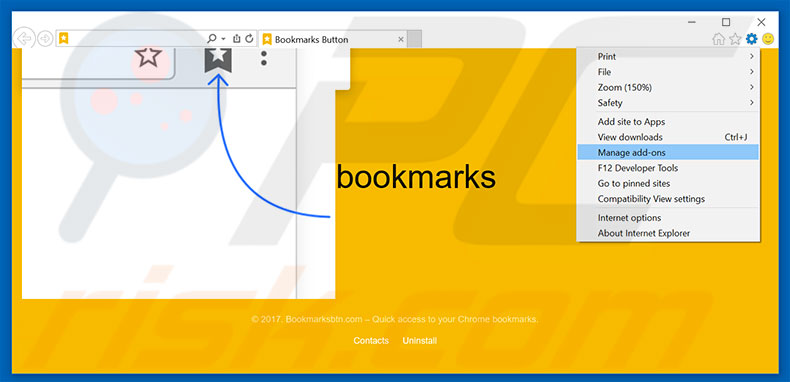Screen dimensions: 790x382
Task: Click the dark bookmarks star button image
Action: point(218,59)
